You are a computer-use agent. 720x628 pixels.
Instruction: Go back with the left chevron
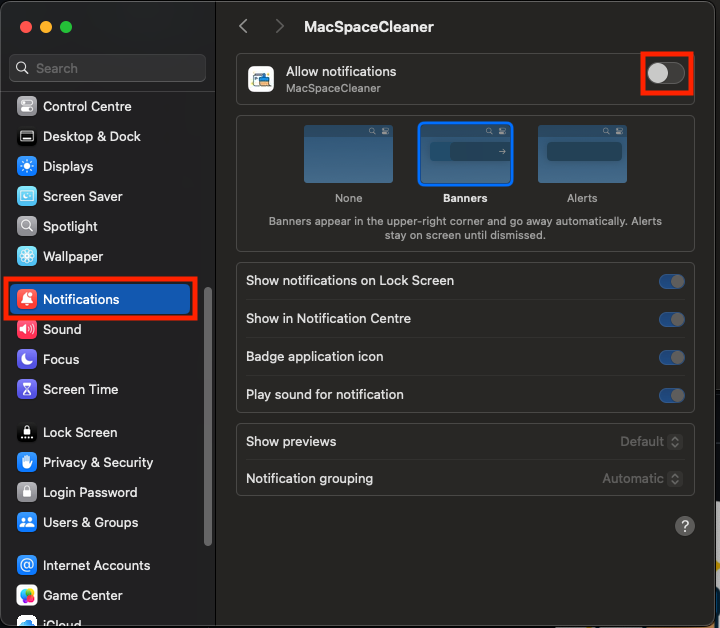[243, 26]
